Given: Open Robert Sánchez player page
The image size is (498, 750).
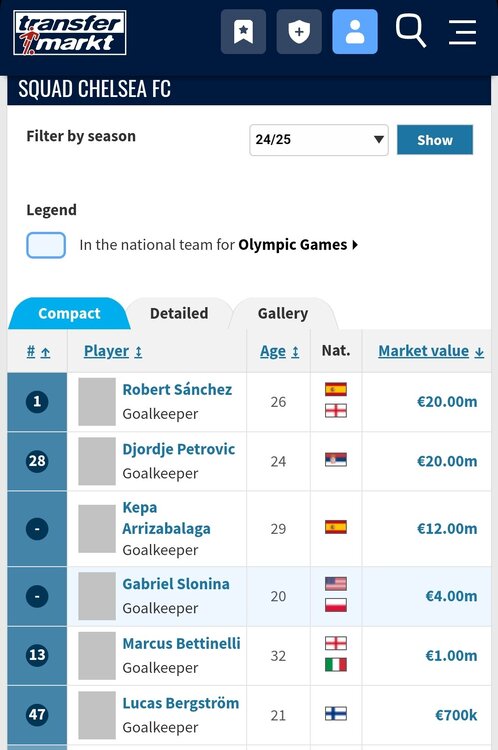Looking at the screenshot, I should click(177, 389).
